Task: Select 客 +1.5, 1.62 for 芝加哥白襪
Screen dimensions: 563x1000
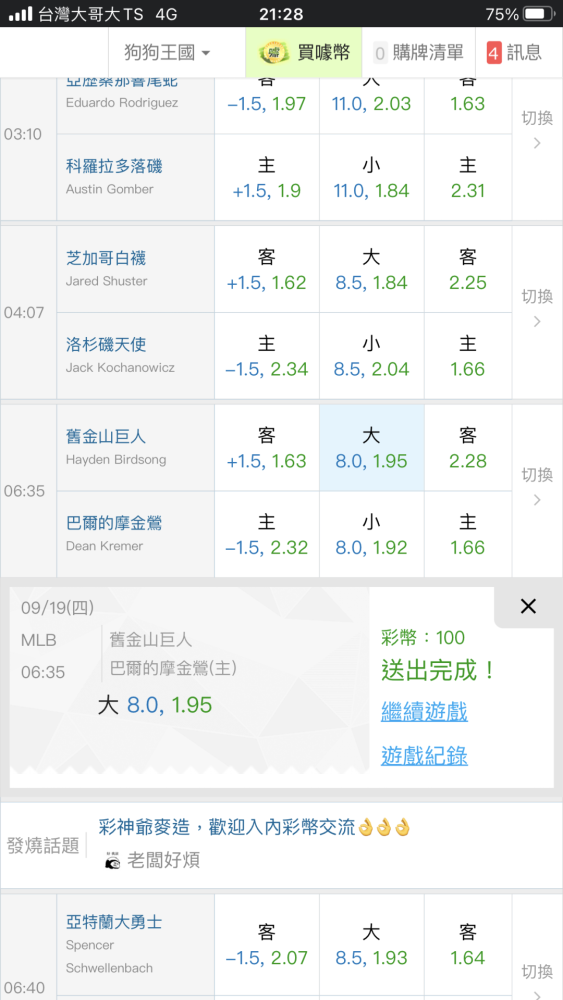Action: (267, 270)
